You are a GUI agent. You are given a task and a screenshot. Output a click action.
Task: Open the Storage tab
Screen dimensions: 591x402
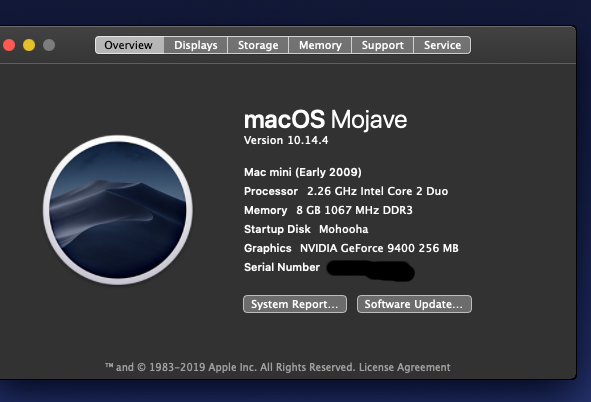click(x=258, y=45)
